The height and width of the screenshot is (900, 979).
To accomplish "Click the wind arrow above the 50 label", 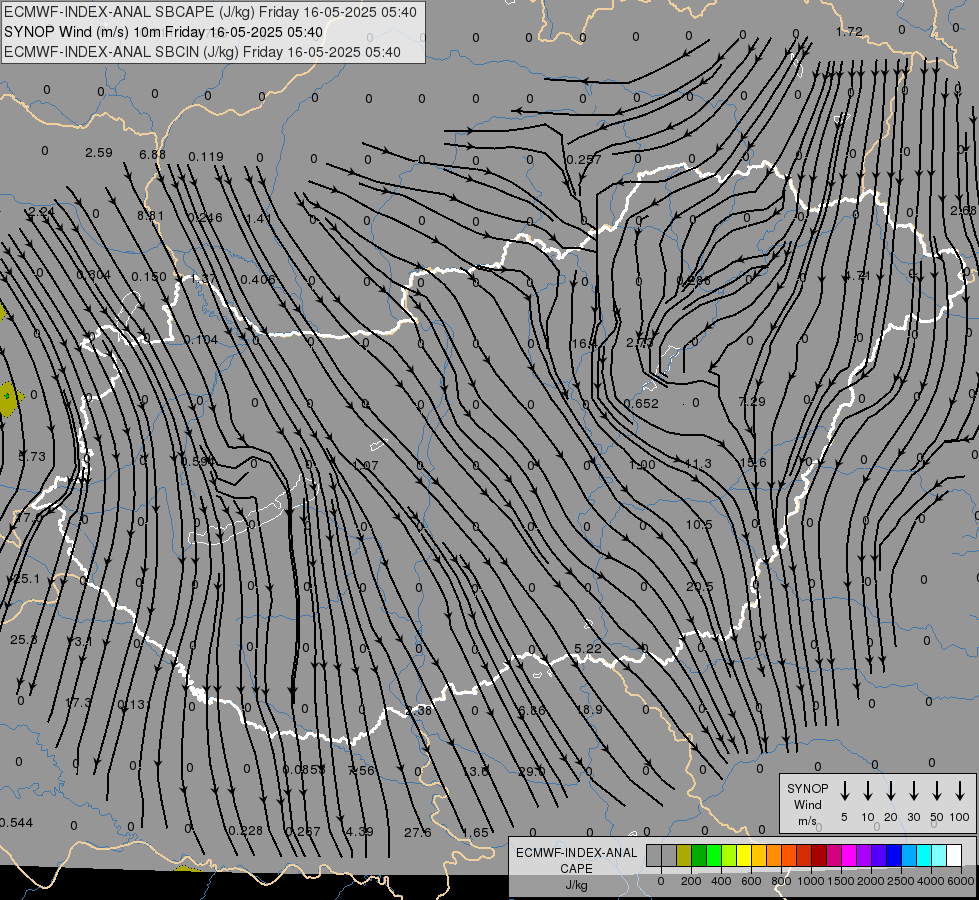I will coord(937,791).
